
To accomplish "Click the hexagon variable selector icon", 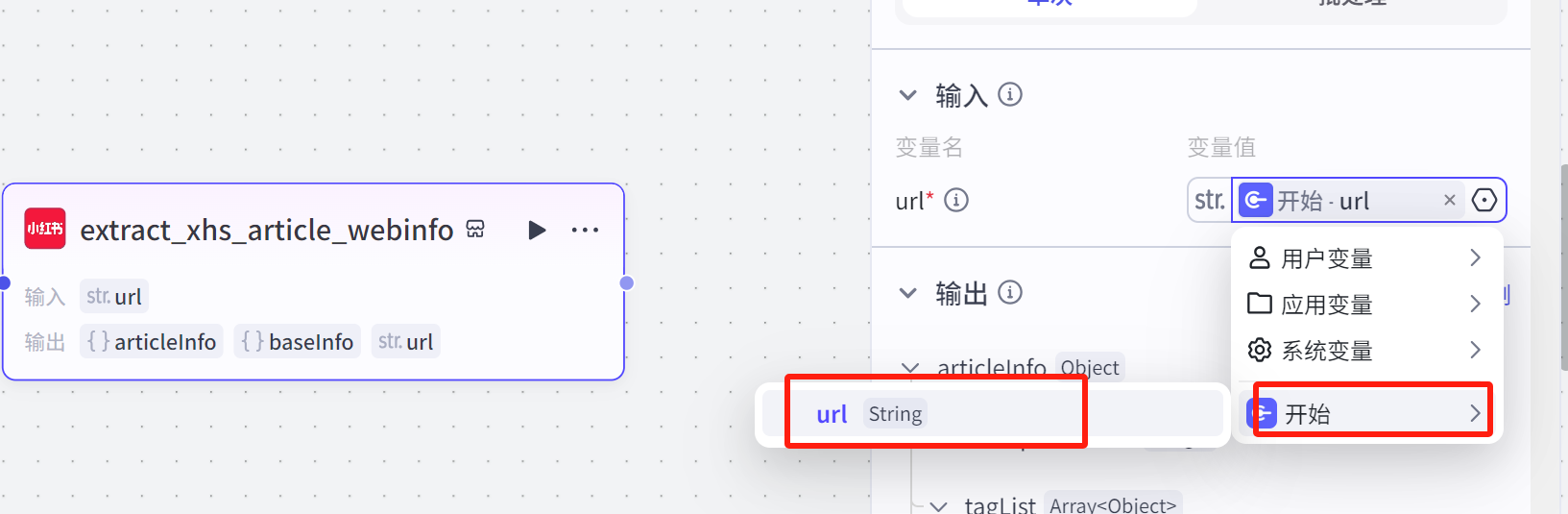I will coord(1484,200).
